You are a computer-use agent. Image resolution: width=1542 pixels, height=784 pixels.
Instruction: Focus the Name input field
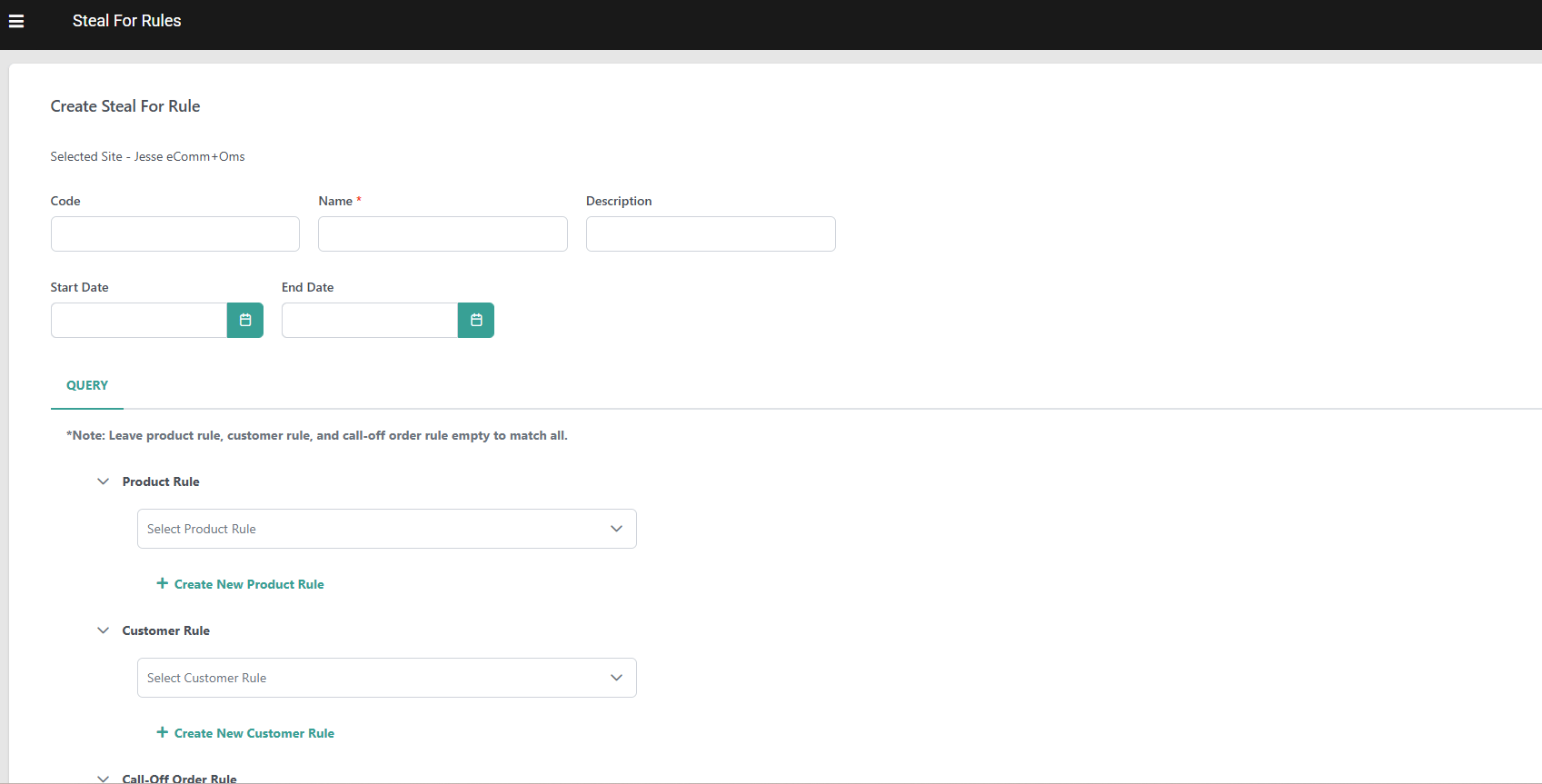point(443,233)
